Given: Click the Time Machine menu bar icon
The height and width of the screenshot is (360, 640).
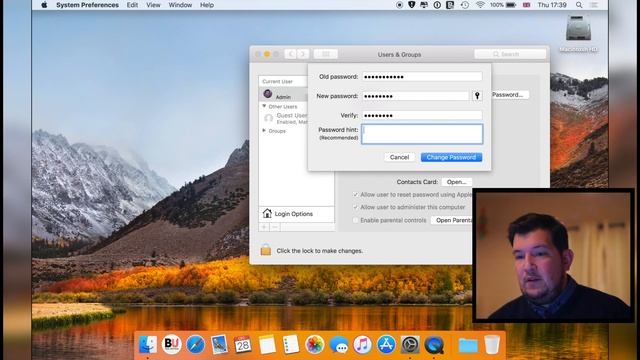Looking at the screenshot, I should tap(464, 5).
